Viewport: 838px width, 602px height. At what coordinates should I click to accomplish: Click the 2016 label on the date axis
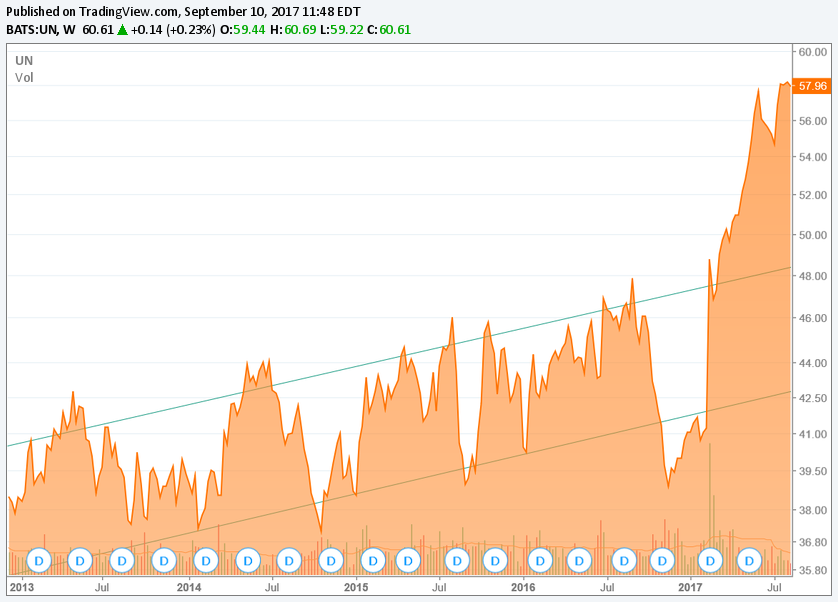(x=523, y=588)
